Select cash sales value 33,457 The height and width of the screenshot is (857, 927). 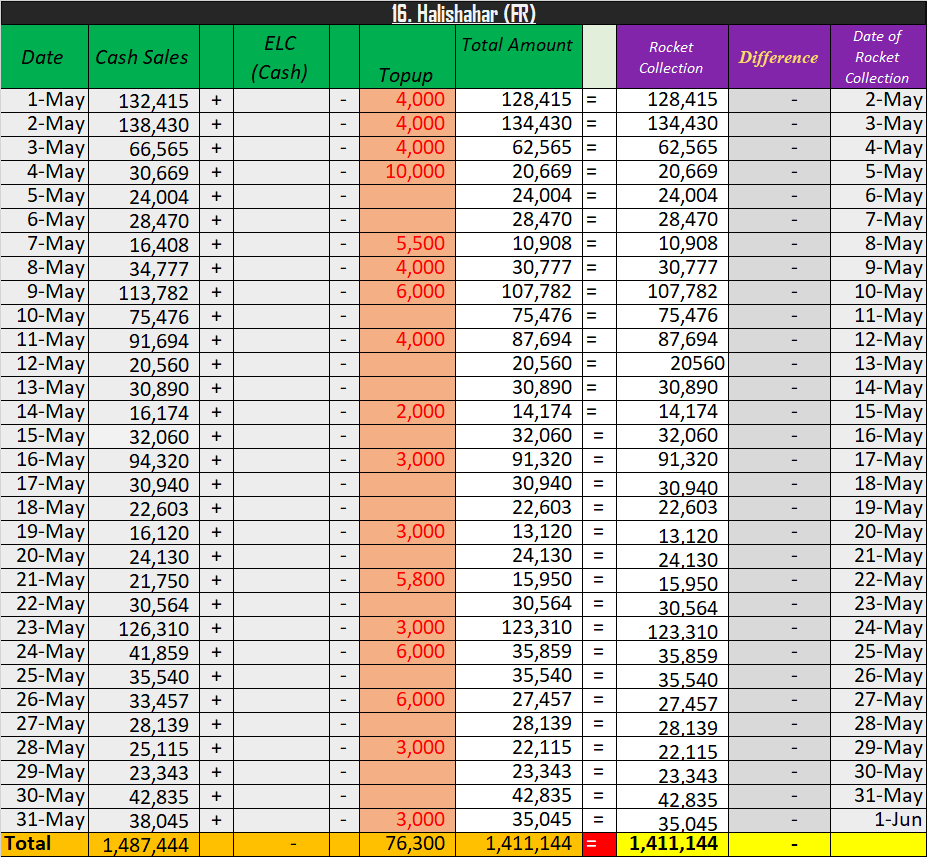144,700
